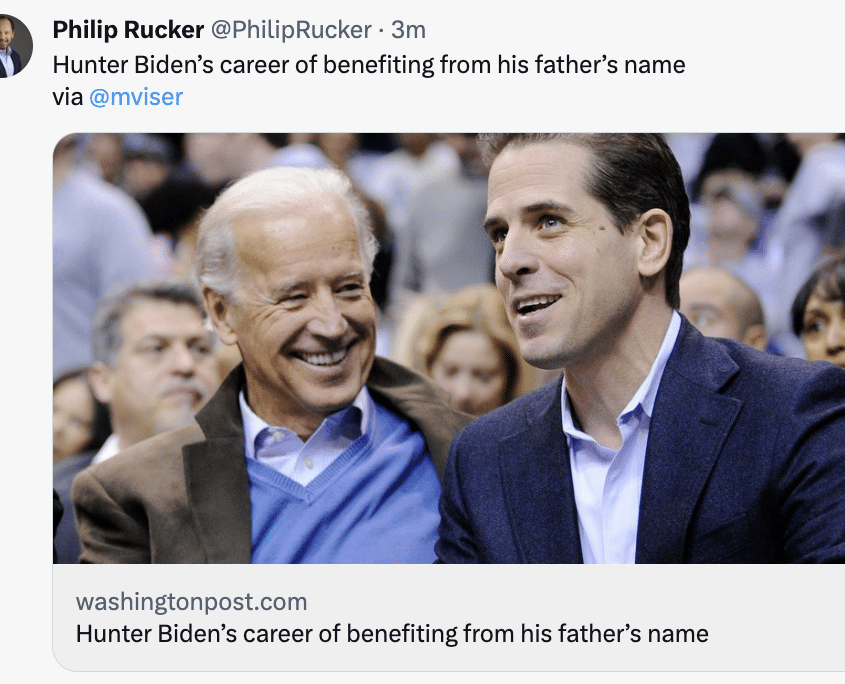Open Philip Rucker's profile avatar
Viewport: 845px width, 684px height.
pyautogui.click(x=12, y=46)
